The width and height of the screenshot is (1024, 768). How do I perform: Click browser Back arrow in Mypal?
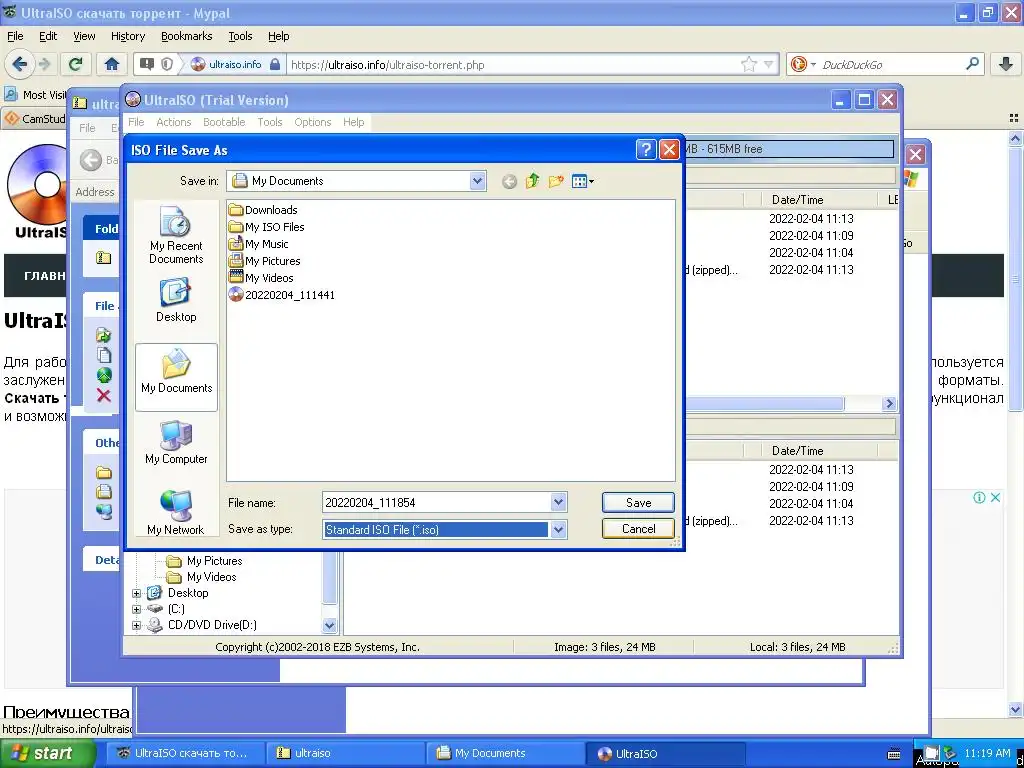pyautogui.click(x=20, y=64)
